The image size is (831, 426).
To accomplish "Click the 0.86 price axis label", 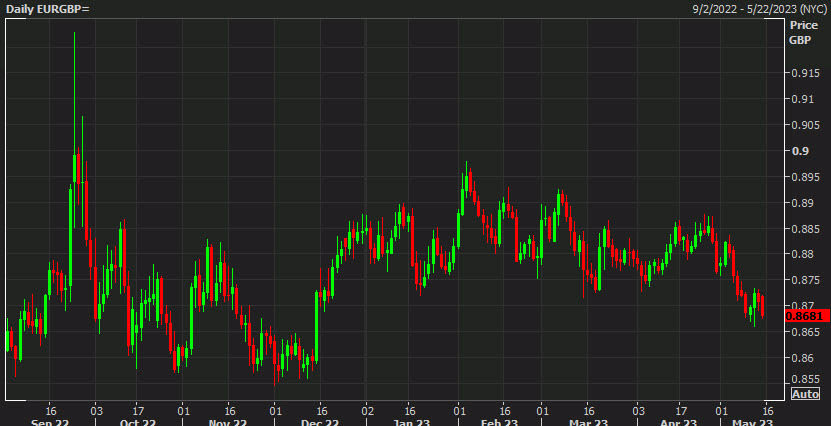I will pos(802,358).
